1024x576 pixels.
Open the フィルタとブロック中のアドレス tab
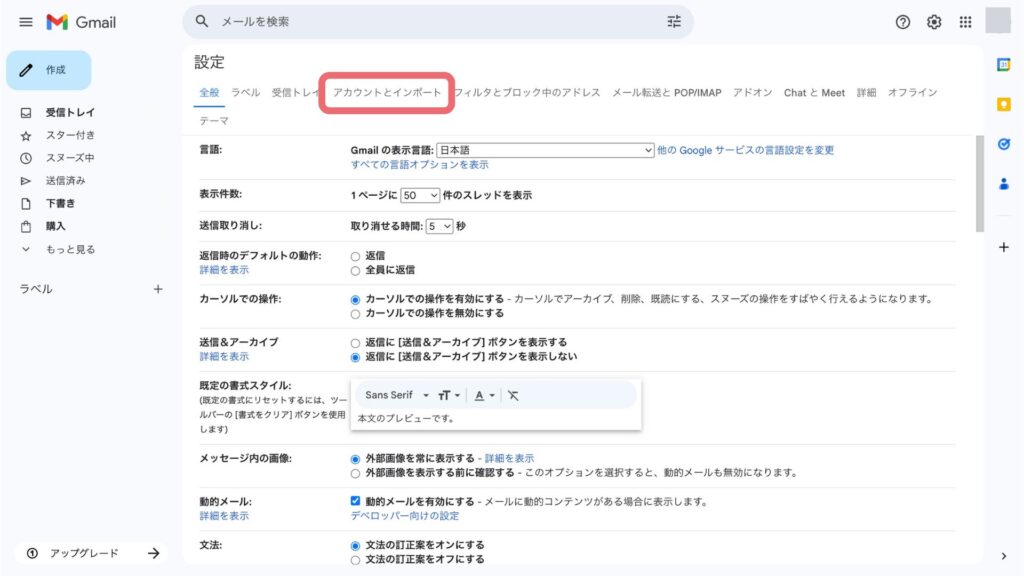(x=527, y=92)
